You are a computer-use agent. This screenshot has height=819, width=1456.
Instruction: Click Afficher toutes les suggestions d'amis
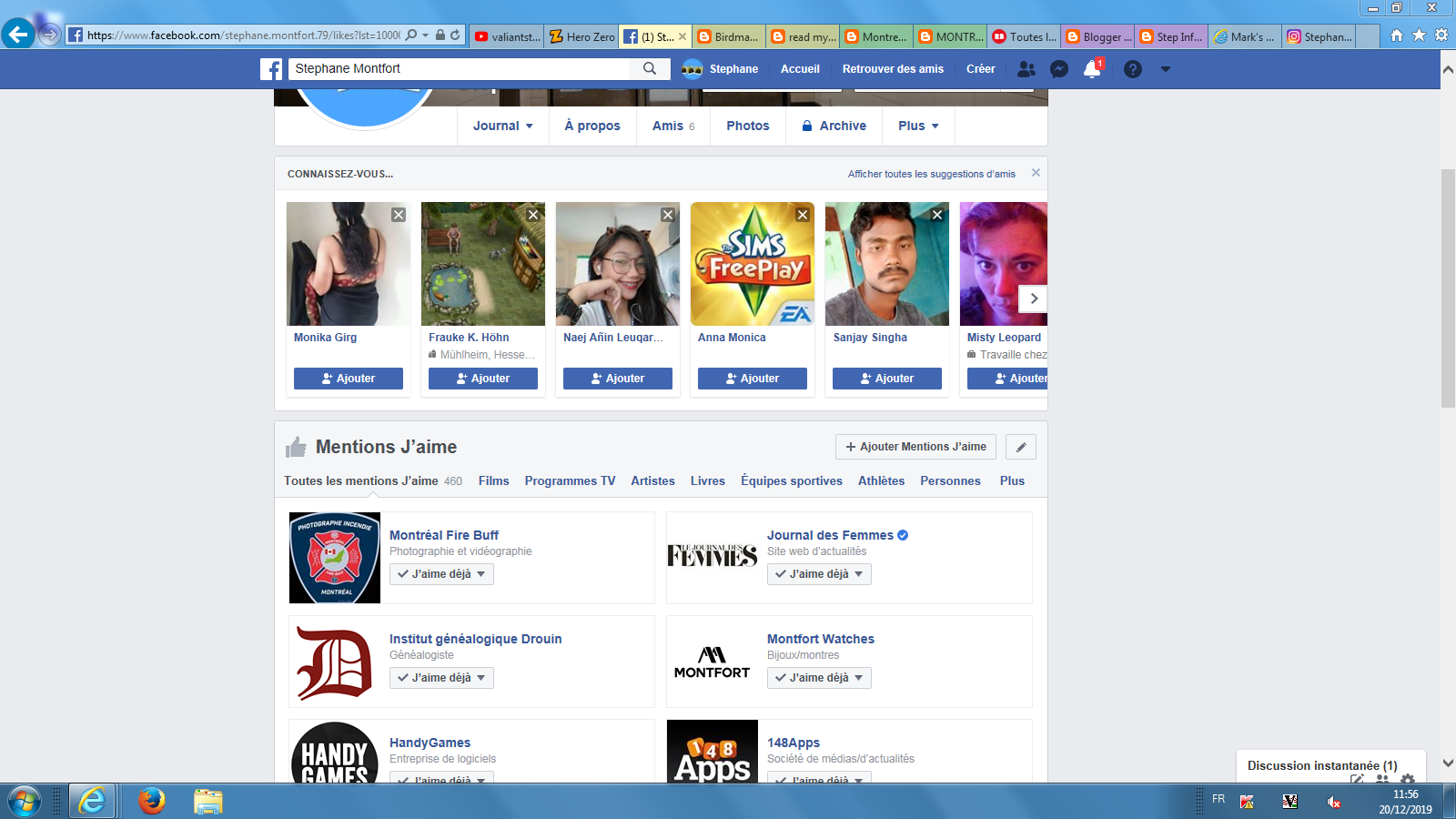click(x=932, y=174)
